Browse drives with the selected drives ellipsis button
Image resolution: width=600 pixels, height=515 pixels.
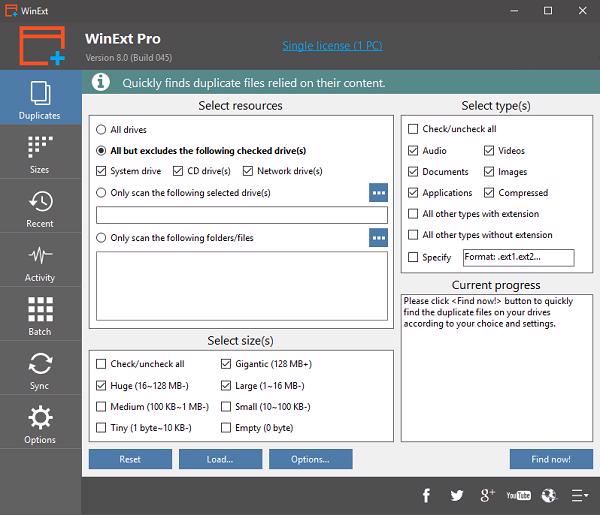pyautogui.click(x=378, y=192)
